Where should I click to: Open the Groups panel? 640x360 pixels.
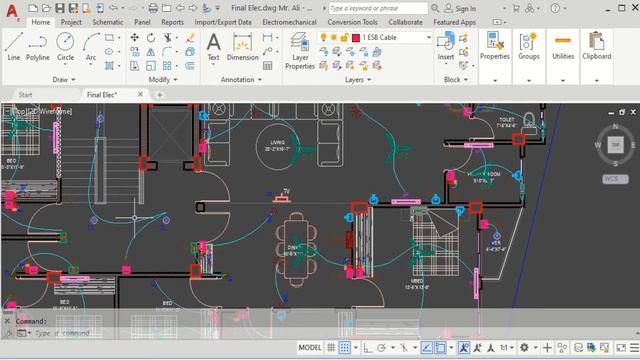529,46
